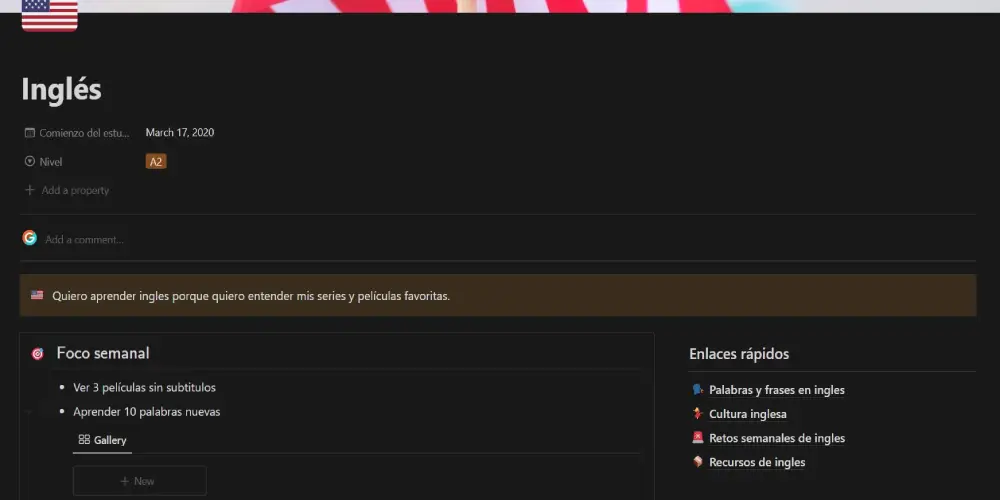Click the dancer icon beside Cultura inglesa
Viewport: 1000px width, 500px height.
(x=698, y=414)
